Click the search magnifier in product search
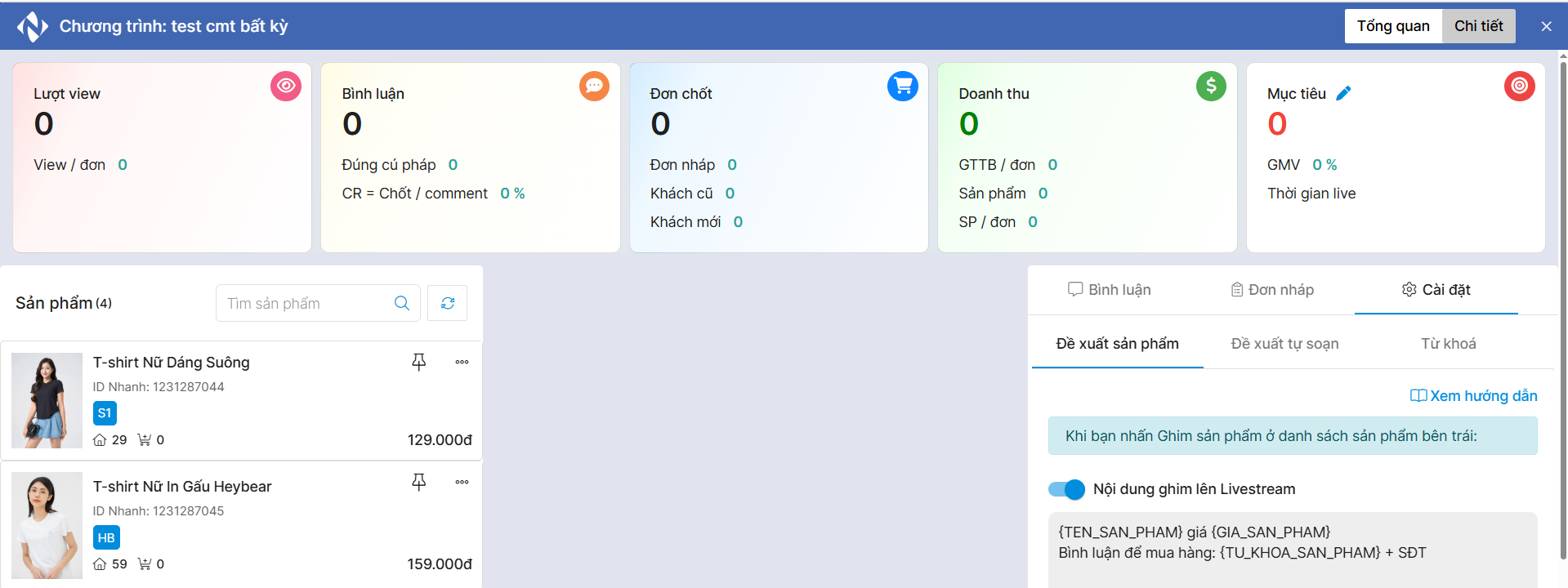 pyautogui.click(x=402, y=303)
